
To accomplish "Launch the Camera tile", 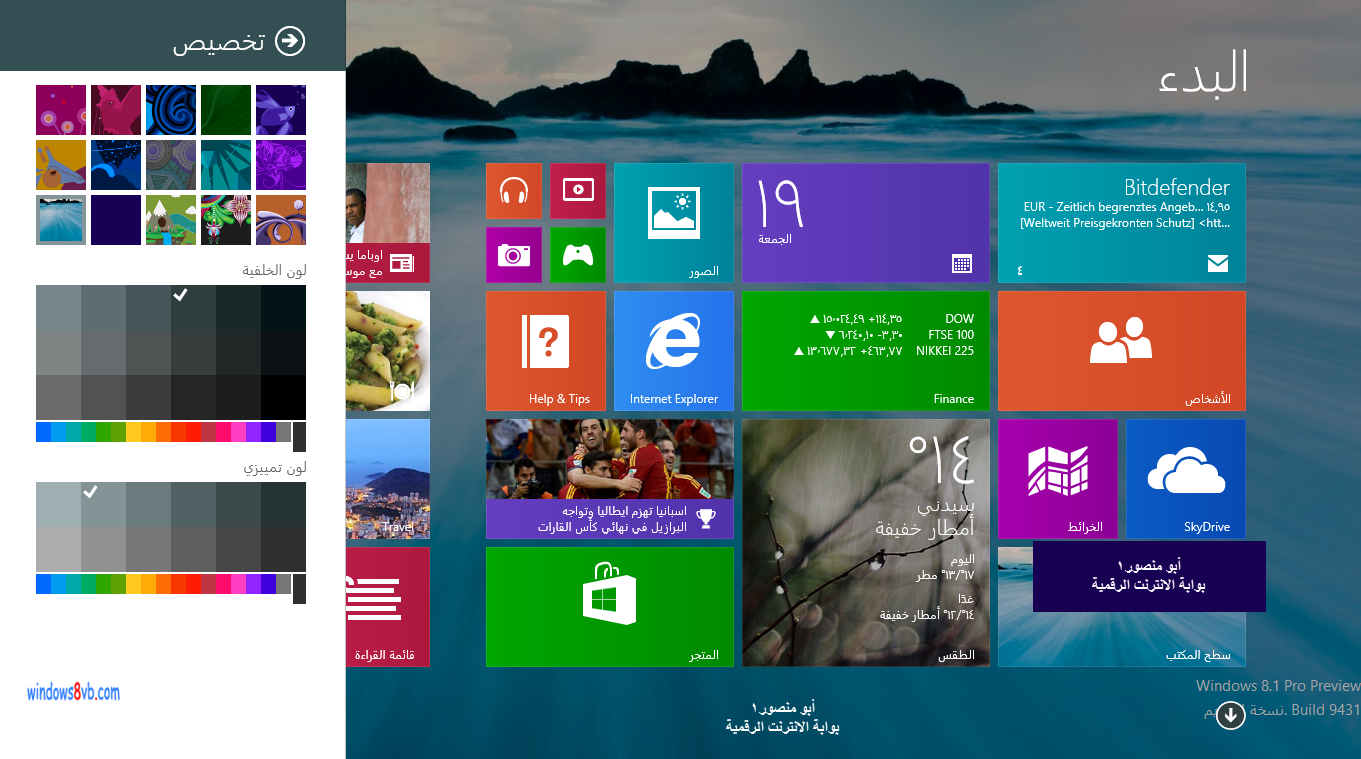I will 514,255.
